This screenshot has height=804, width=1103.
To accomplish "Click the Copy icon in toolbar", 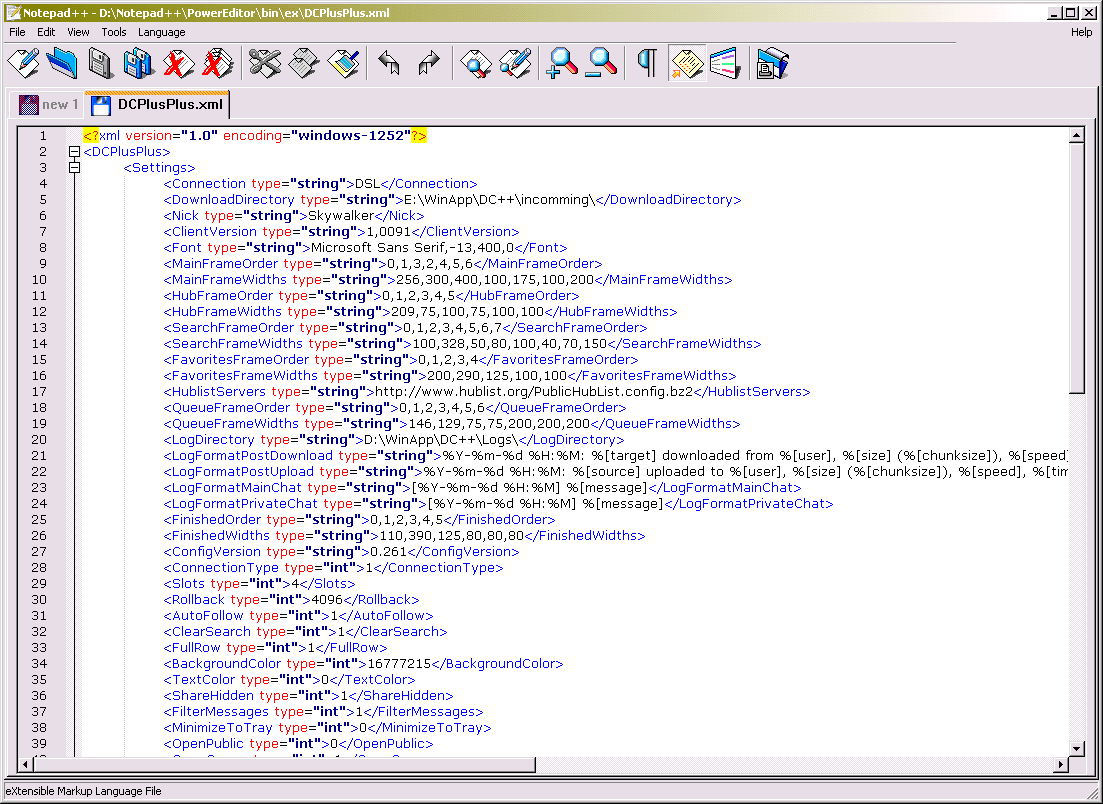I will click(304, 63).
